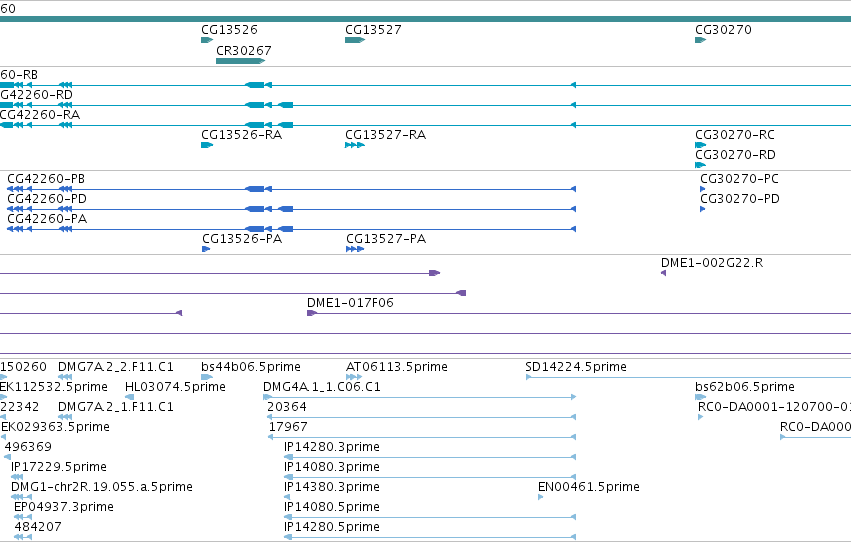
Task: Select EST AT06113.5prime label
Action: pyautogui.click(x=397, y=367)
